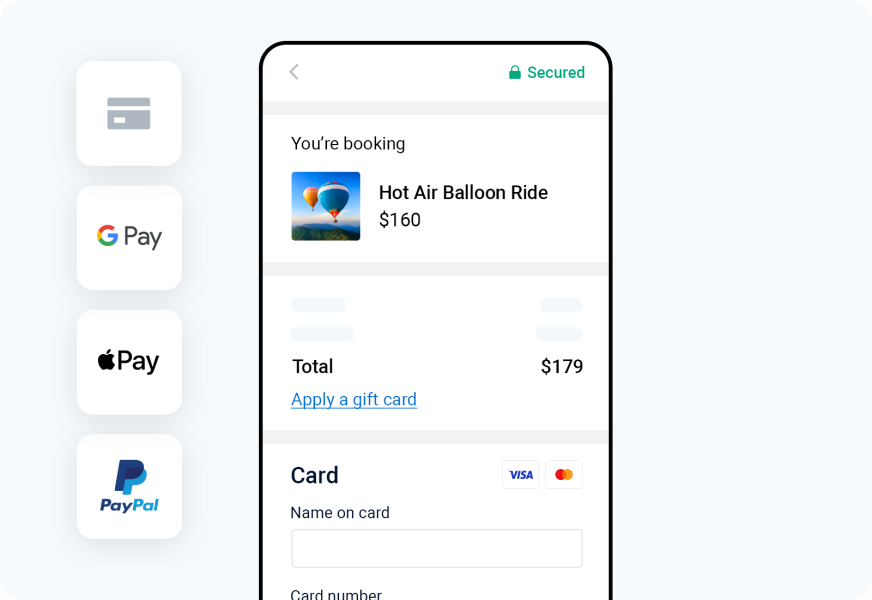The width and height of the screenshot is (872, 600).
Task: Click the Name on card label
Action: pos(340,512)
